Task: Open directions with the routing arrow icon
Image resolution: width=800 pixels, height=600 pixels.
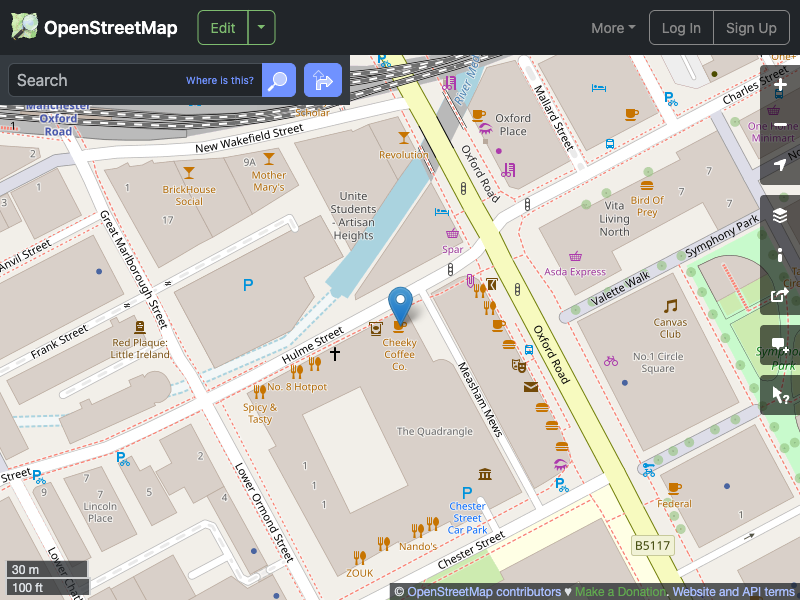Action: tap(322, 80)
